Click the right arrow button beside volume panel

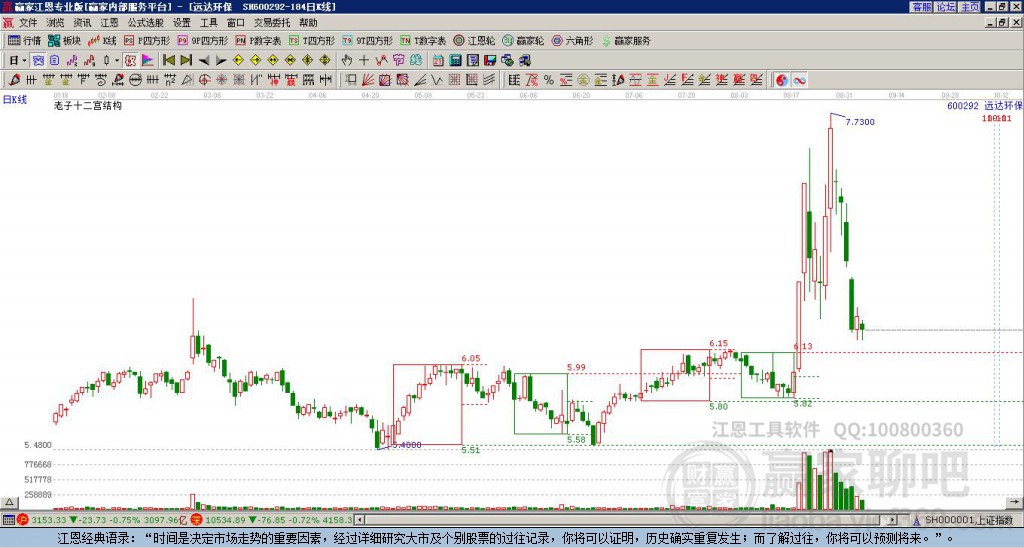1014,502
